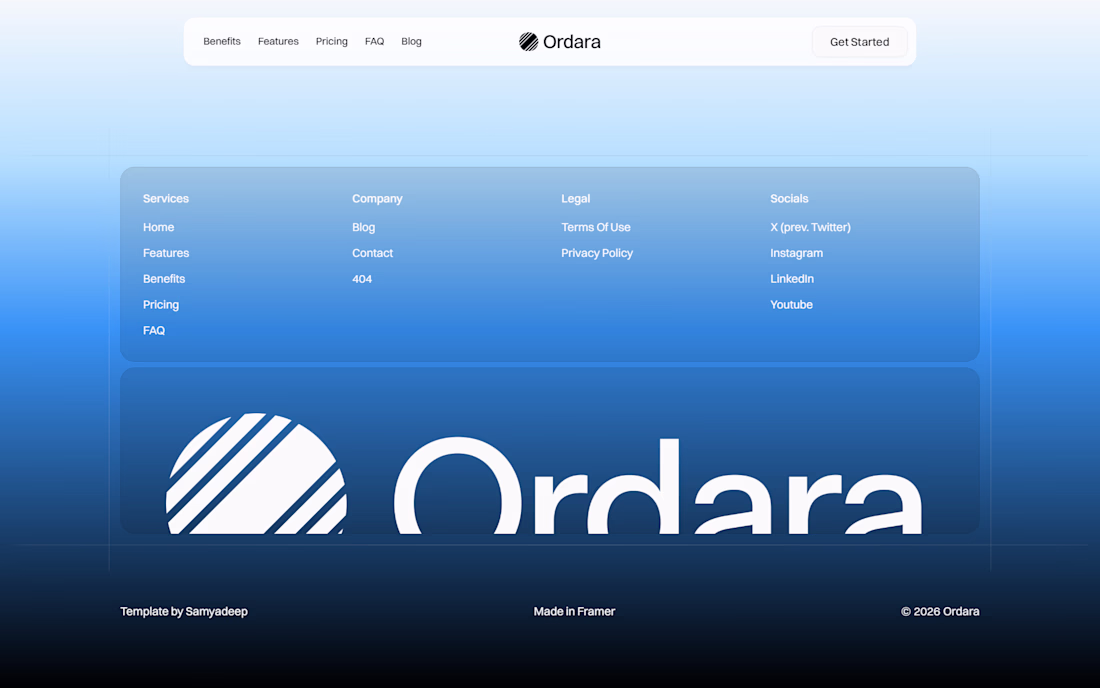The image size is (1100, 688).
Task: Click the large Ordara footer wordmark
Action: tap(658, 485)
